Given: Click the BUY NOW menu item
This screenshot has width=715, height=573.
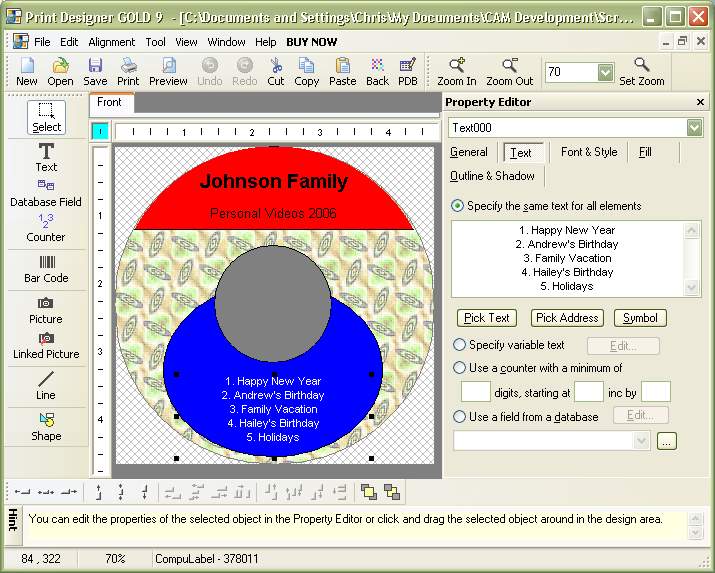Looking at the screenshot, I should point(311,42).
